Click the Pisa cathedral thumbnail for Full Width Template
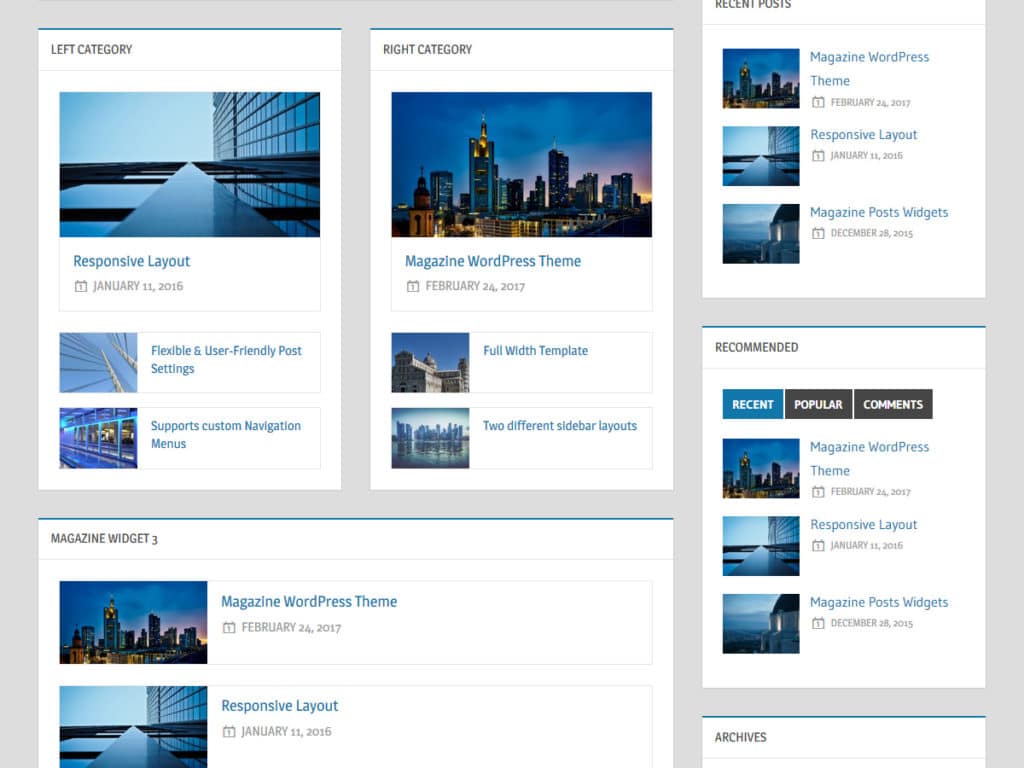Screen dimensions: 1024x768 pos(430,362)
